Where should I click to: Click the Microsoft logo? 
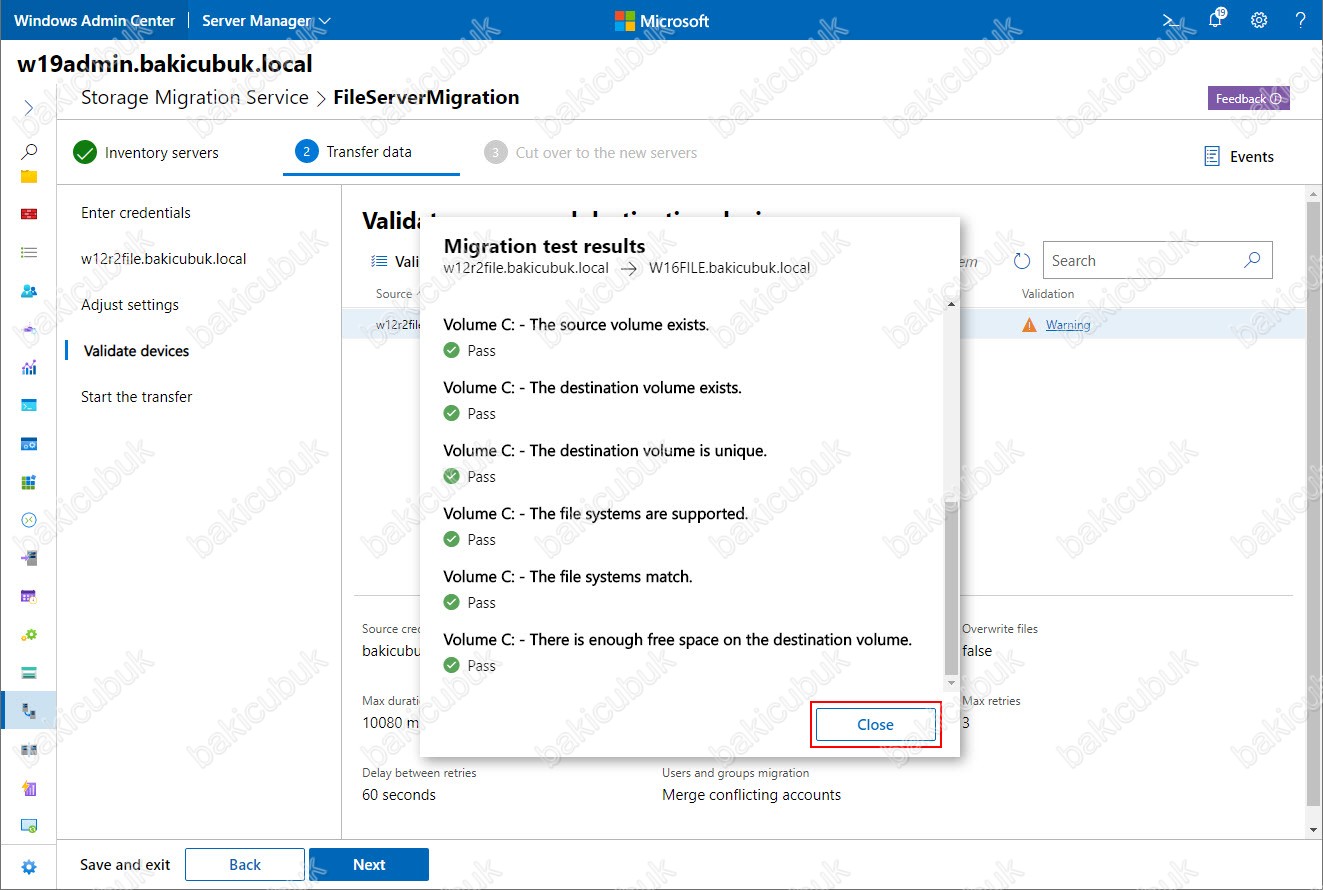[662, 20]
